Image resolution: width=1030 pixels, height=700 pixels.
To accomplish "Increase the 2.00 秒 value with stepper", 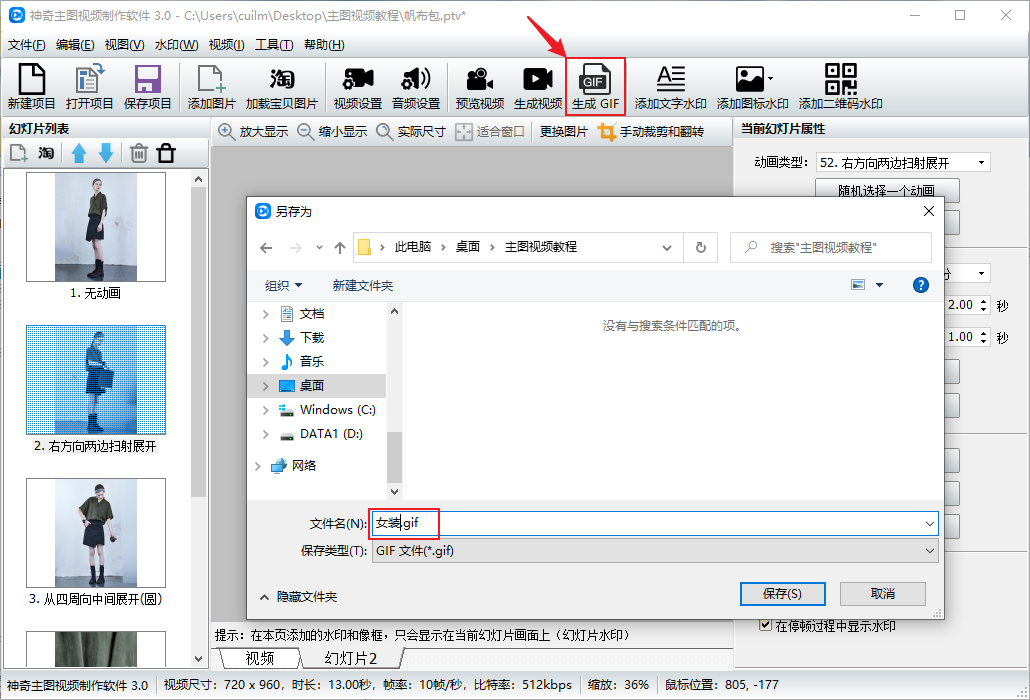I will tap(983, 301).
